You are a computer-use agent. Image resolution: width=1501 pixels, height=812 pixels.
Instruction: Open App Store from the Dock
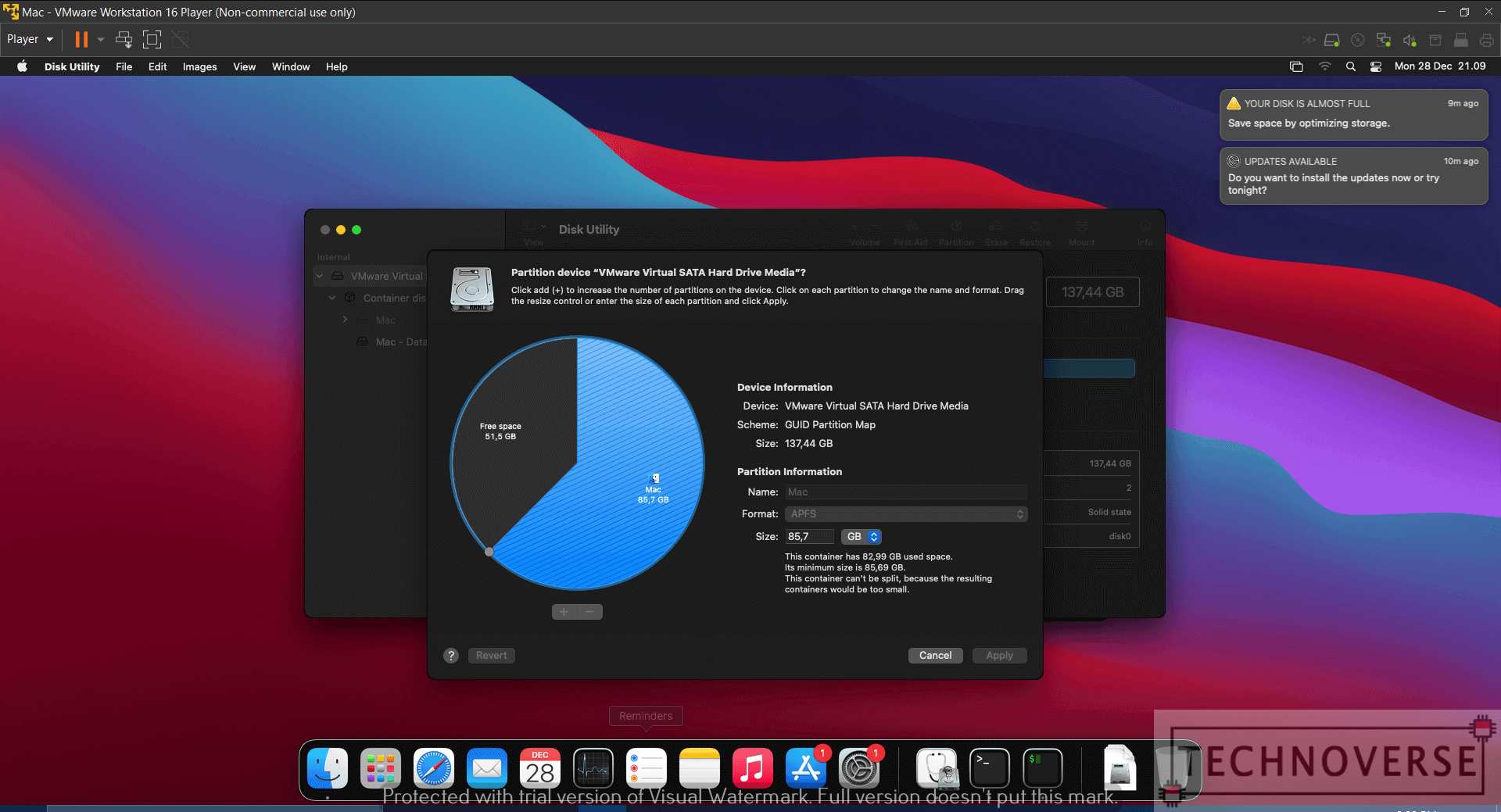pos(806,768)
